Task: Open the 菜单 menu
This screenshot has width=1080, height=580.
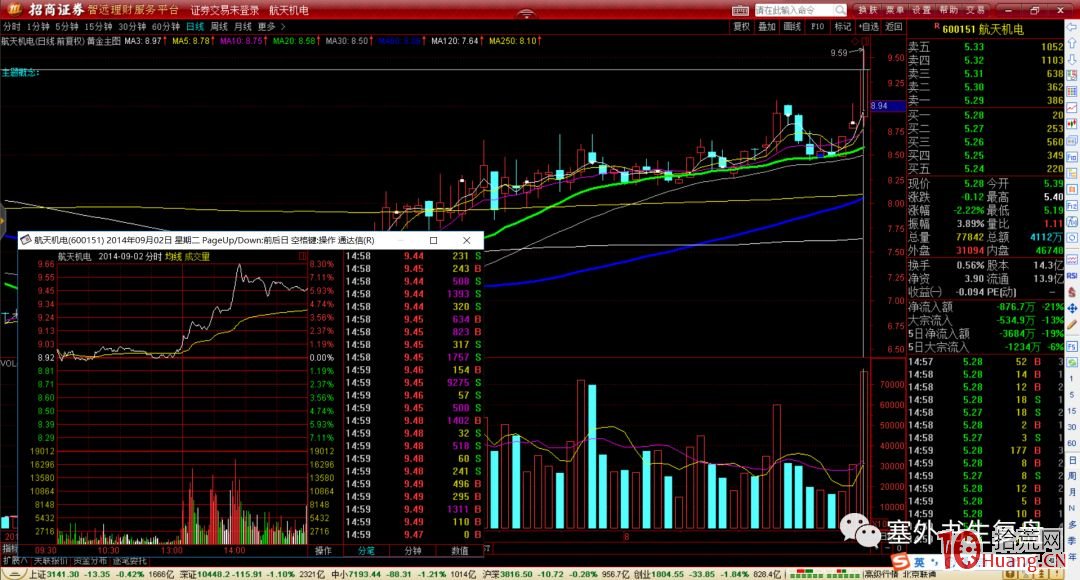Action: (895, 10)
